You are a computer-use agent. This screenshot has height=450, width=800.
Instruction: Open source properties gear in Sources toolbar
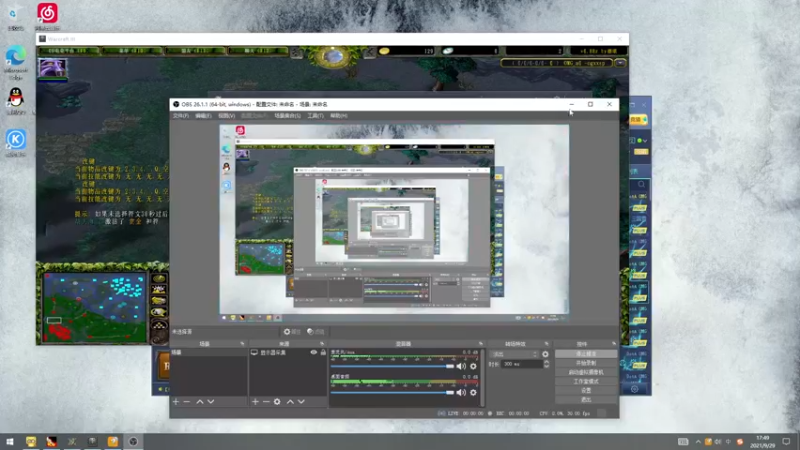coord(277,402)
